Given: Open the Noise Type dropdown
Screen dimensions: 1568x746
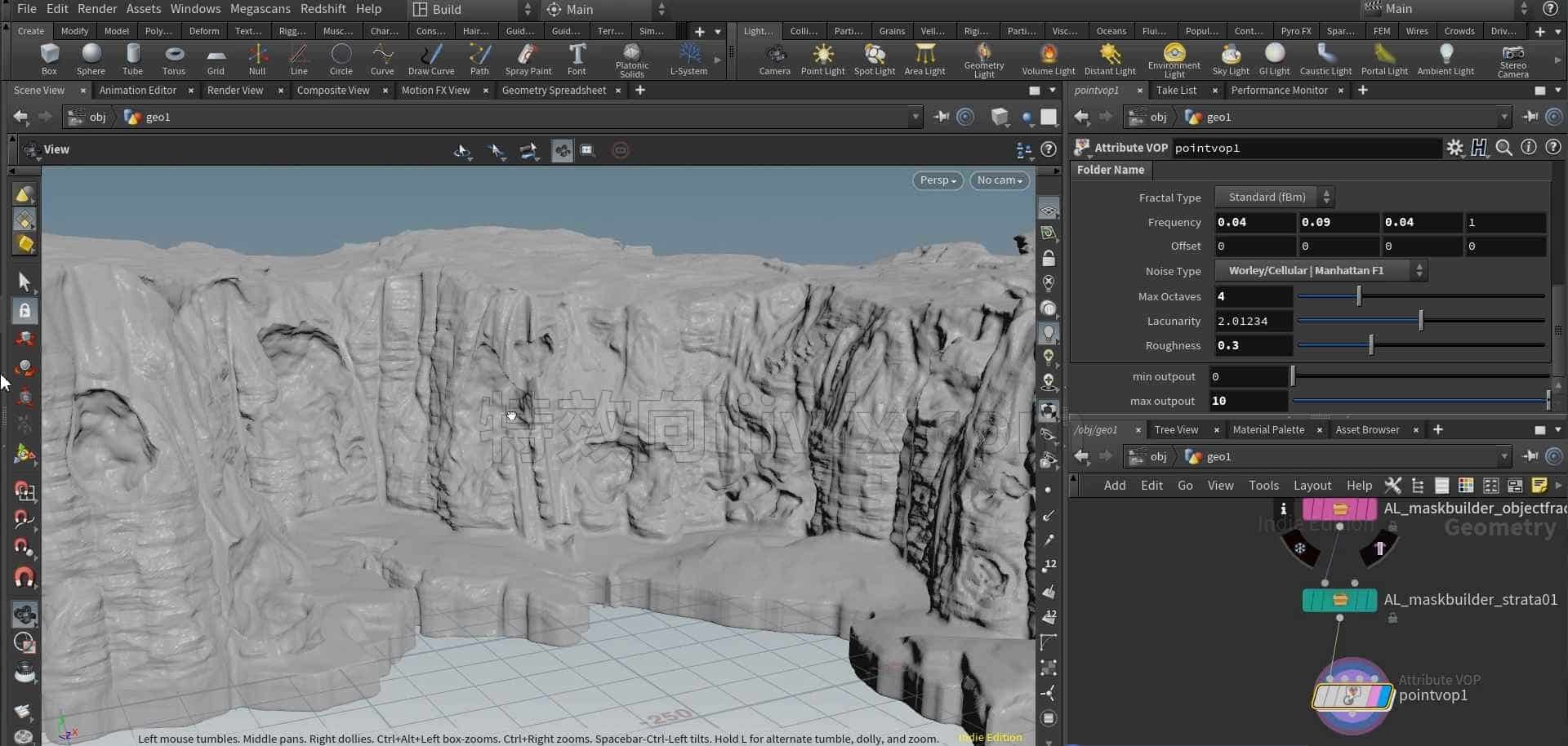Looking at the screenshot, I should click(1321, 271).
